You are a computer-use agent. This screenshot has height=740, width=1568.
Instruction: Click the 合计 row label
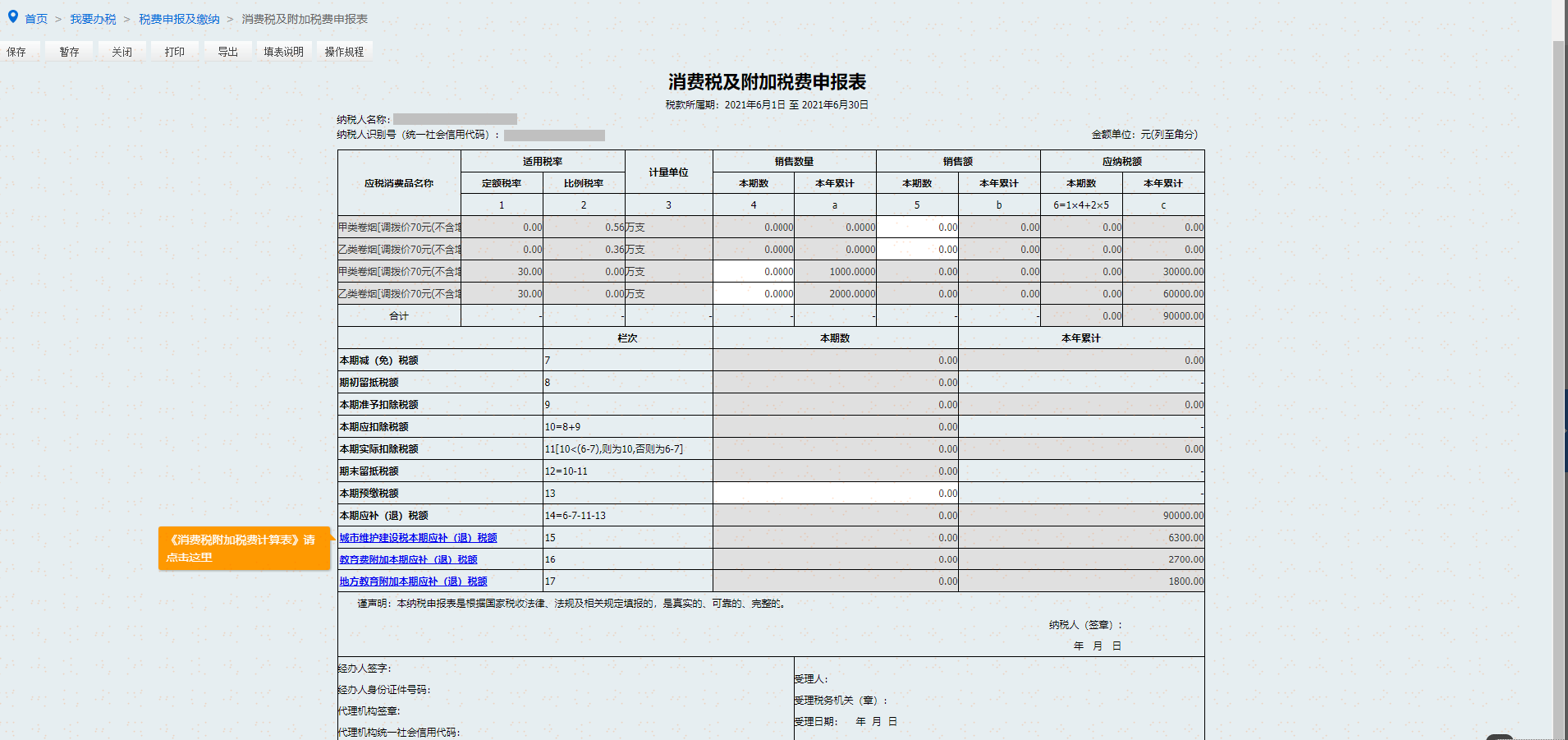click(x=399, y=316)
